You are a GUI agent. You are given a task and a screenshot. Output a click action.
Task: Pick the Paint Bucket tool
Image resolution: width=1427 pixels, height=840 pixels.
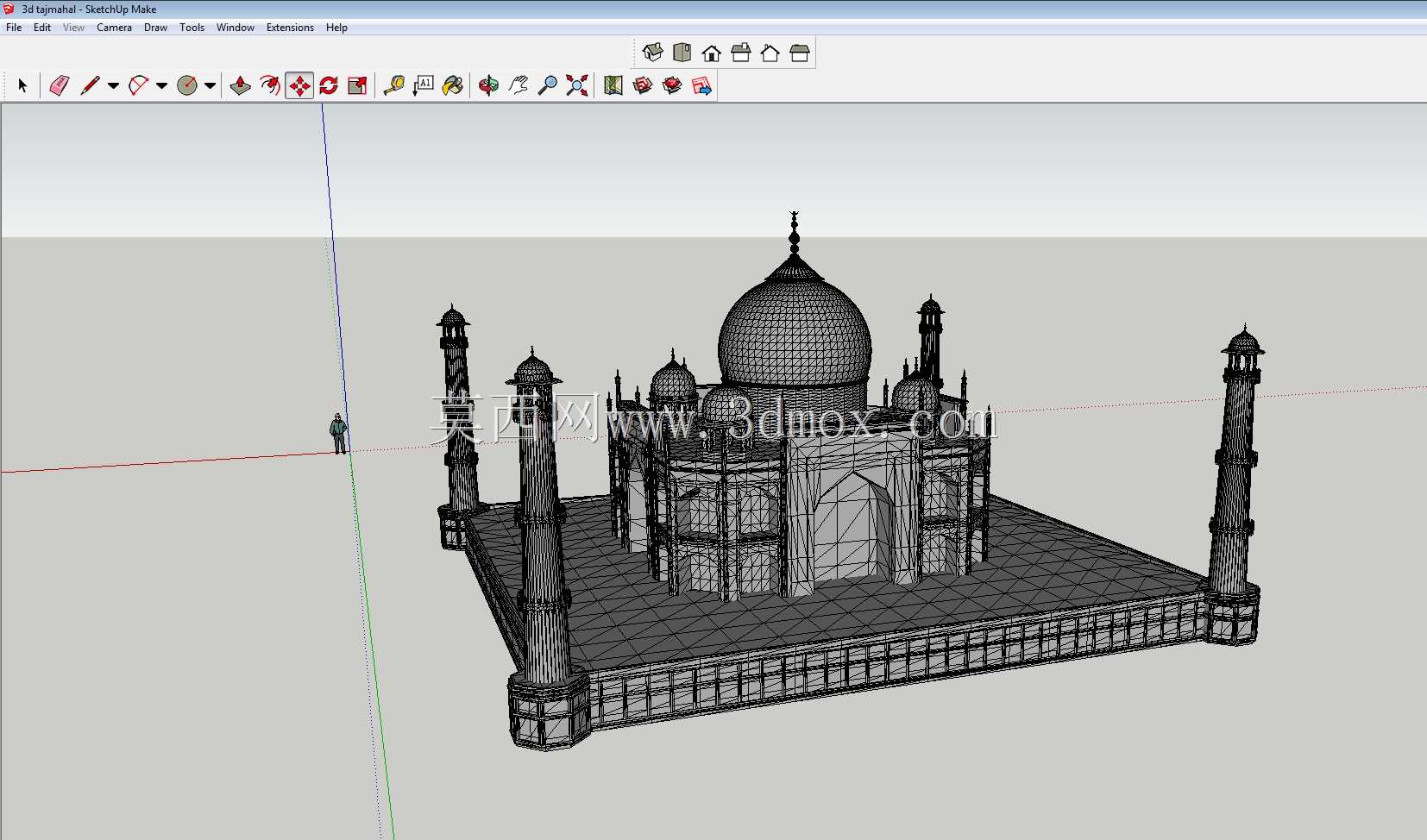click(453, 85)
